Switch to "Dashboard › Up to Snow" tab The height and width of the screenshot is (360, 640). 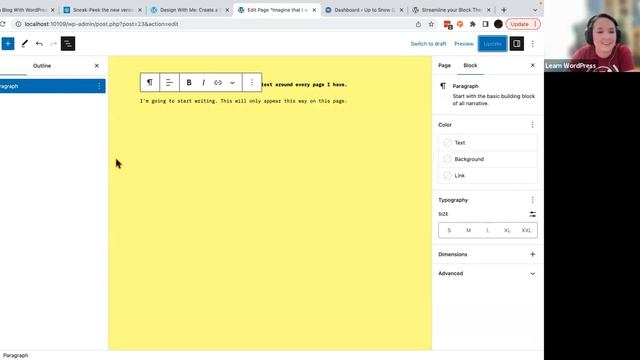click(x=365, y=10)
